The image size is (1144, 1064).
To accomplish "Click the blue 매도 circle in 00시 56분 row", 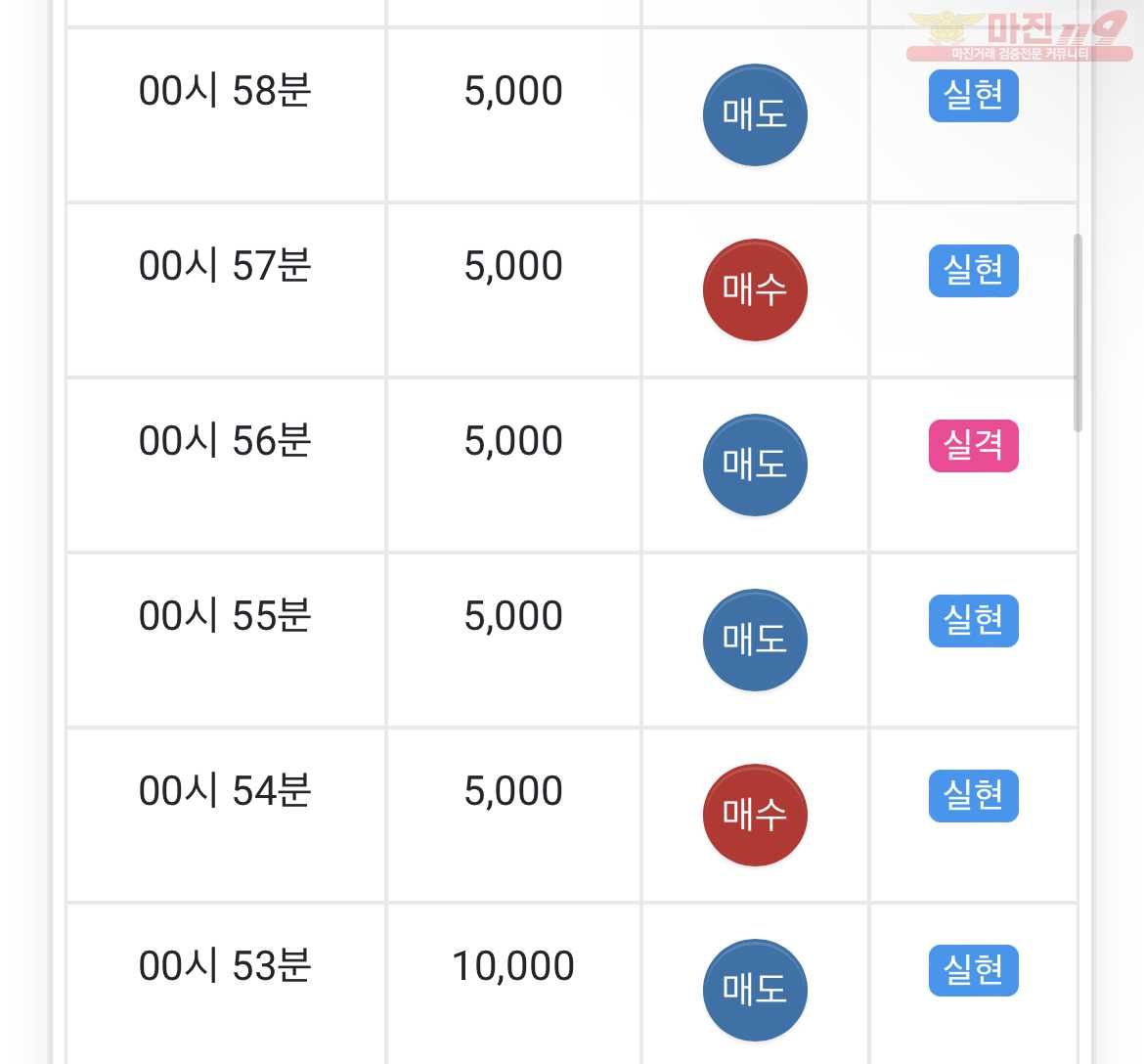I will coord(755,465).
